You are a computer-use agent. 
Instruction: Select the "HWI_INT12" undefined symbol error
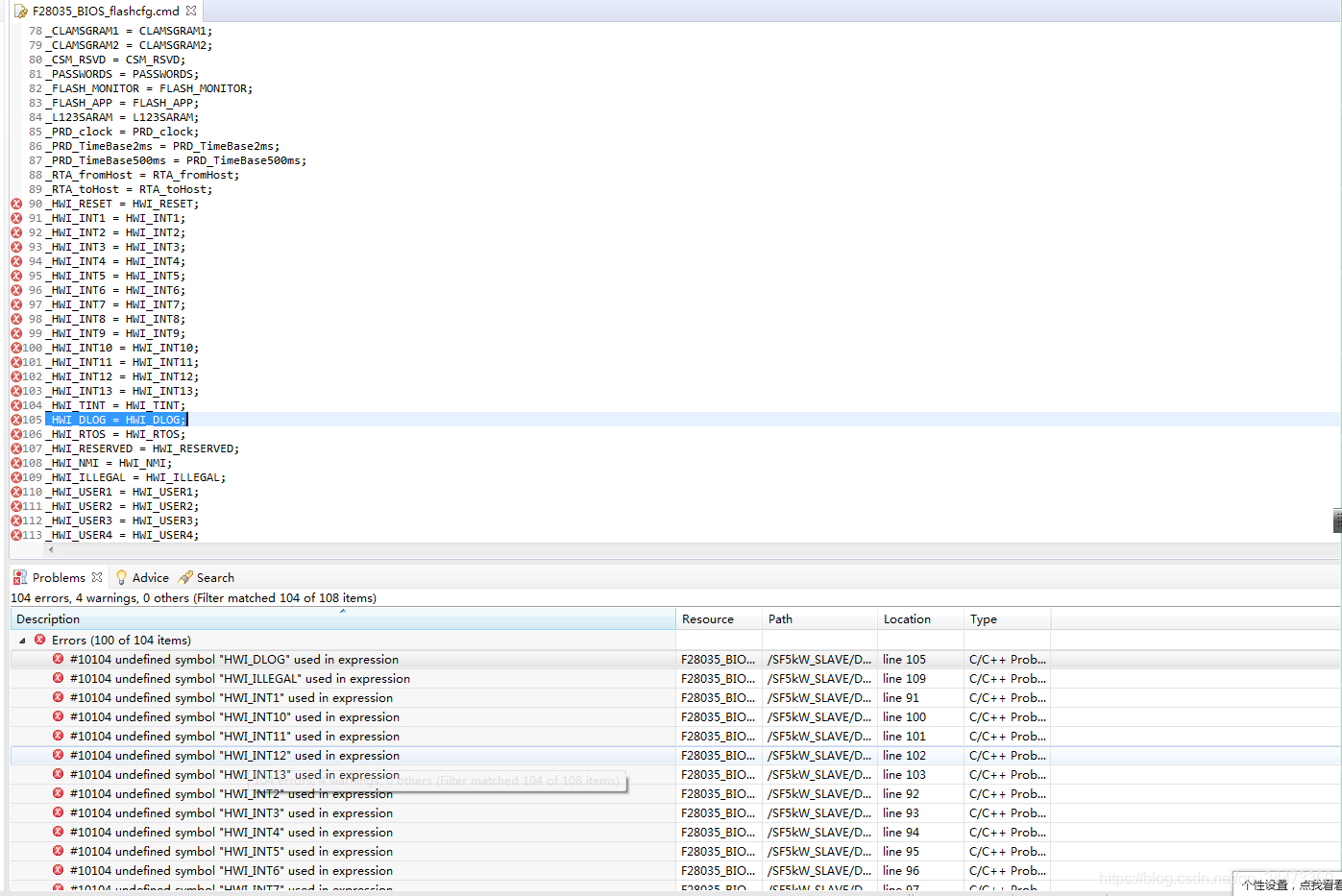pyautogui.click(x=234, y=756)
